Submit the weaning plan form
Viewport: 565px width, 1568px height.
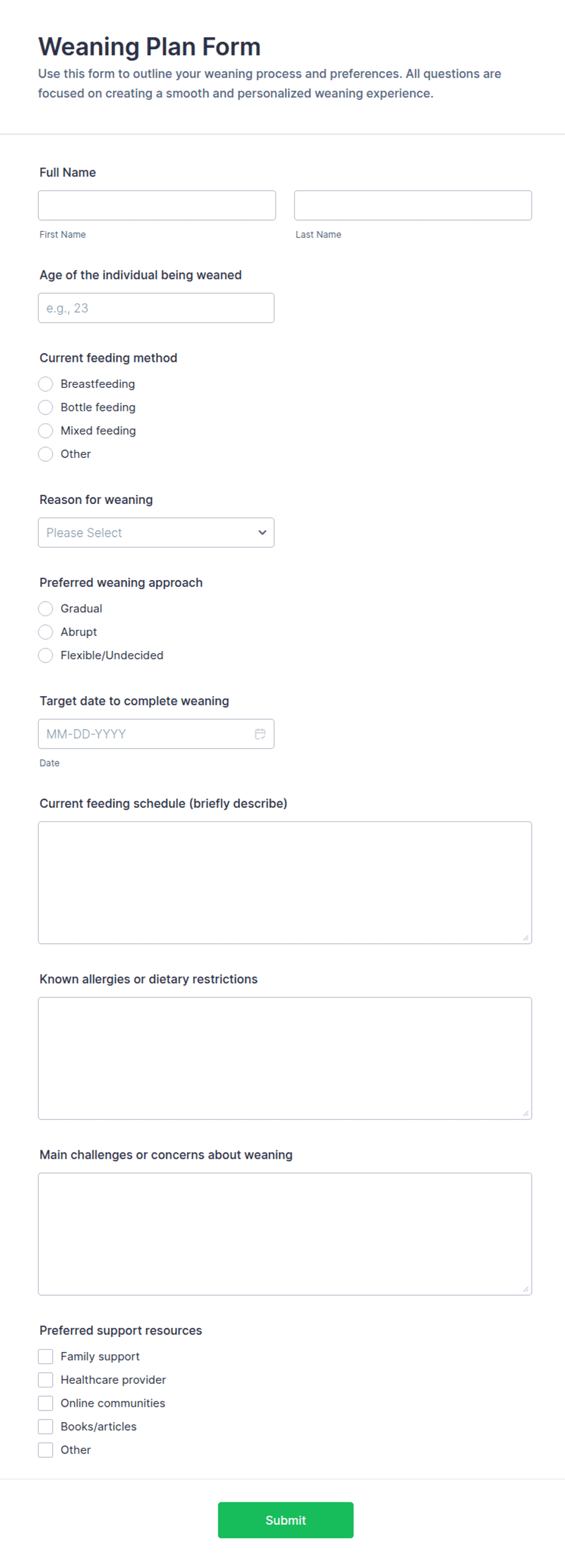tap(286, 1520)
